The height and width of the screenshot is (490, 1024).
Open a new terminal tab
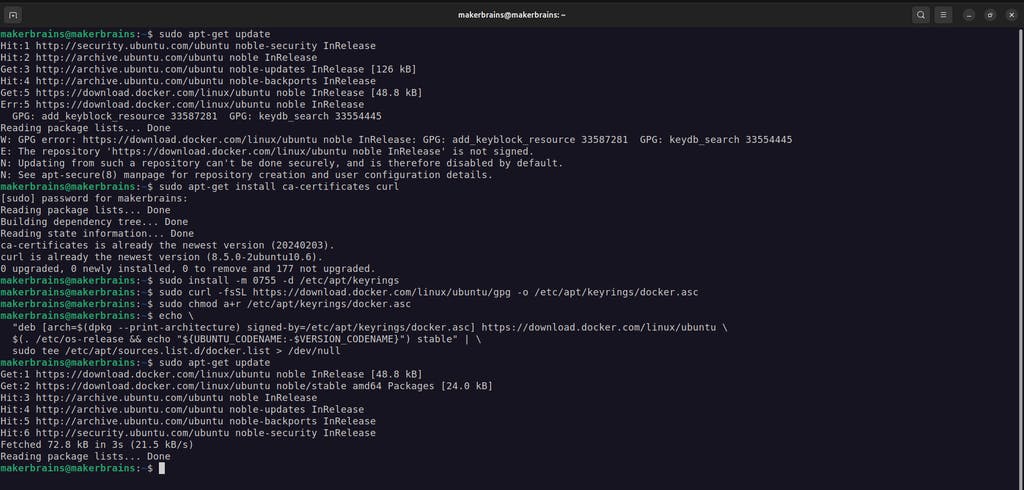pos(13,15)
